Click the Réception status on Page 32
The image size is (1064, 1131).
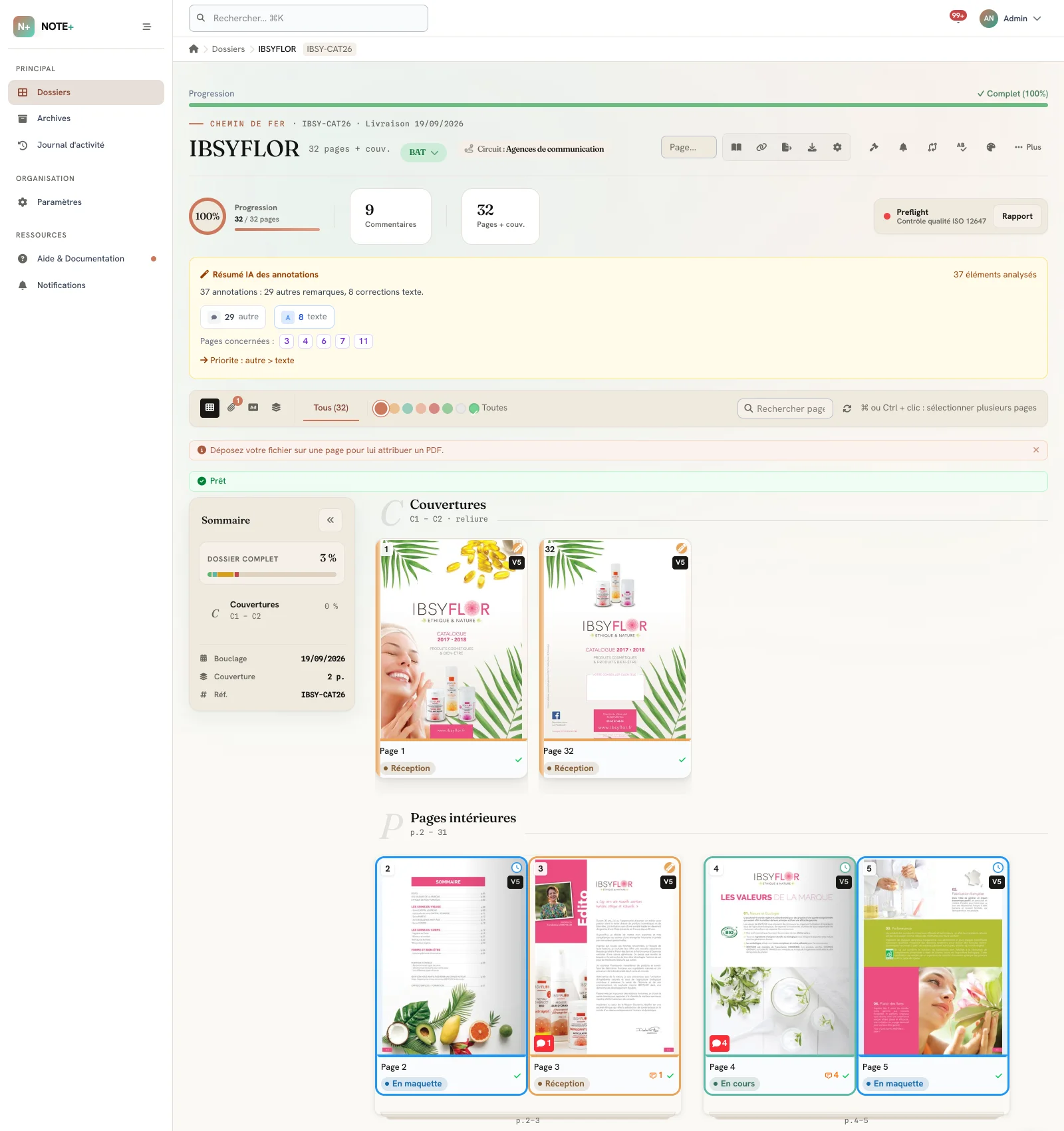(571, 768)
